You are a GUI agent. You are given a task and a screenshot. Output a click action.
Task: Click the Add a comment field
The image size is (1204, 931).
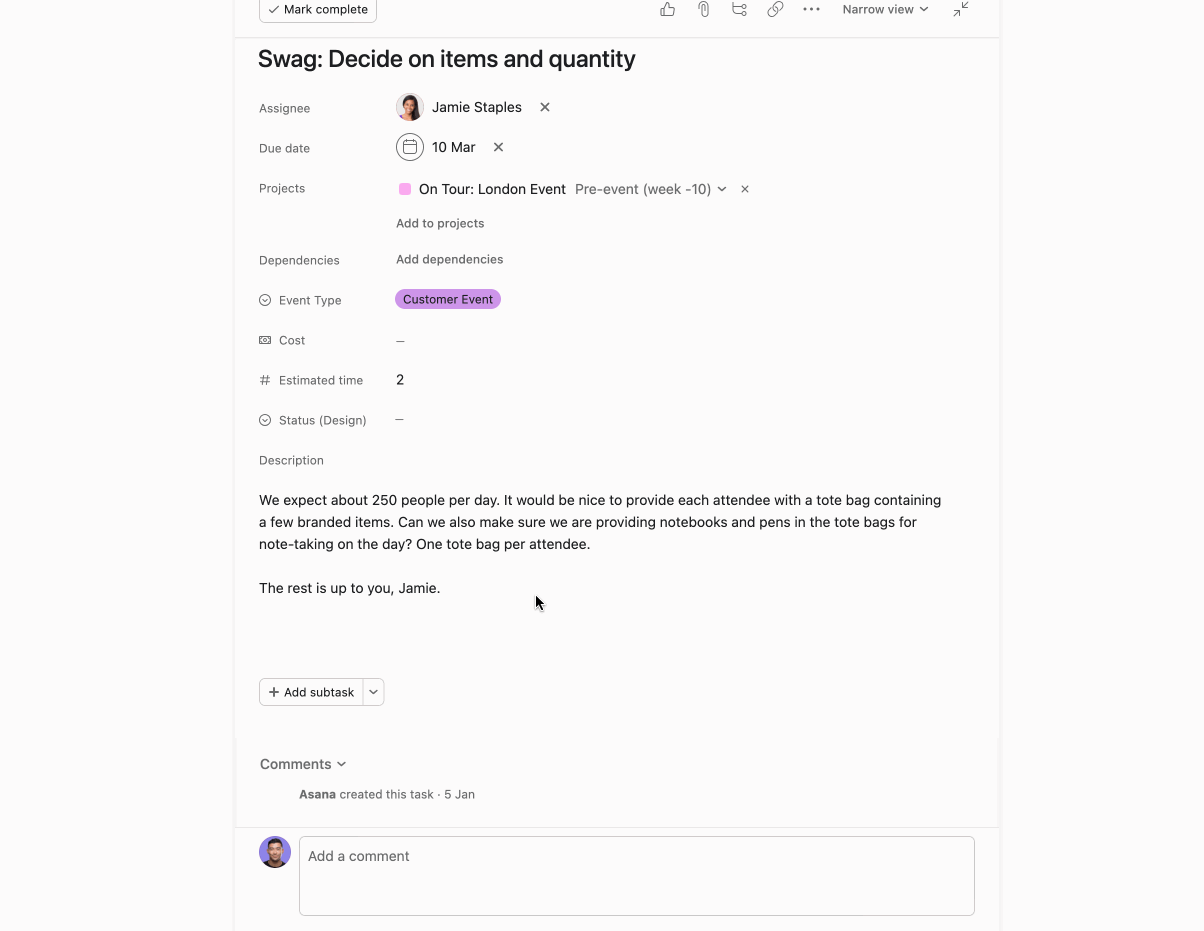636,875
